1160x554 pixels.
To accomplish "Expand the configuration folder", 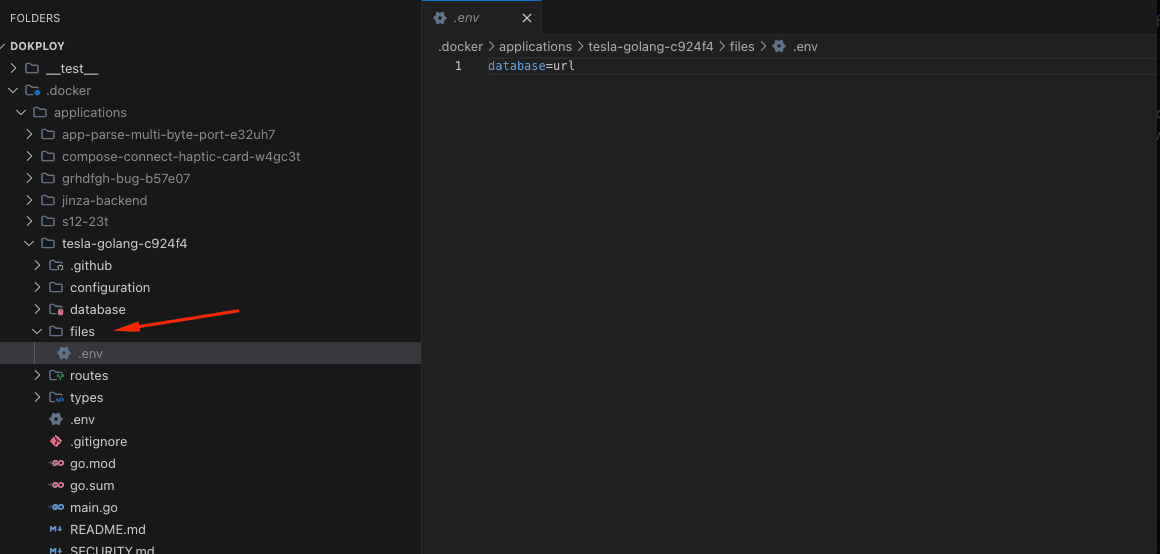I will tap(38, 288).
